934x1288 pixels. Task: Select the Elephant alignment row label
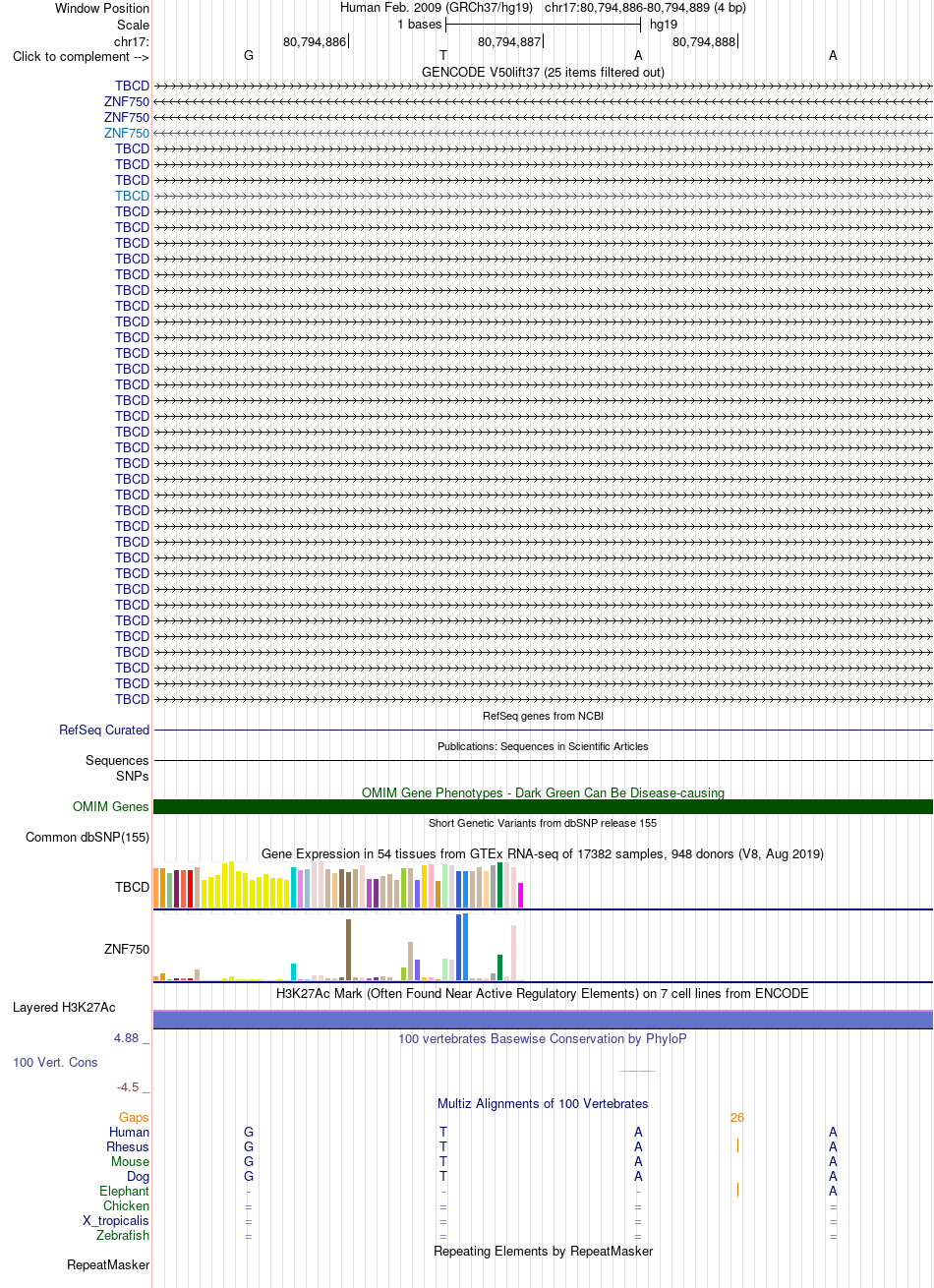coord(125,1192)
